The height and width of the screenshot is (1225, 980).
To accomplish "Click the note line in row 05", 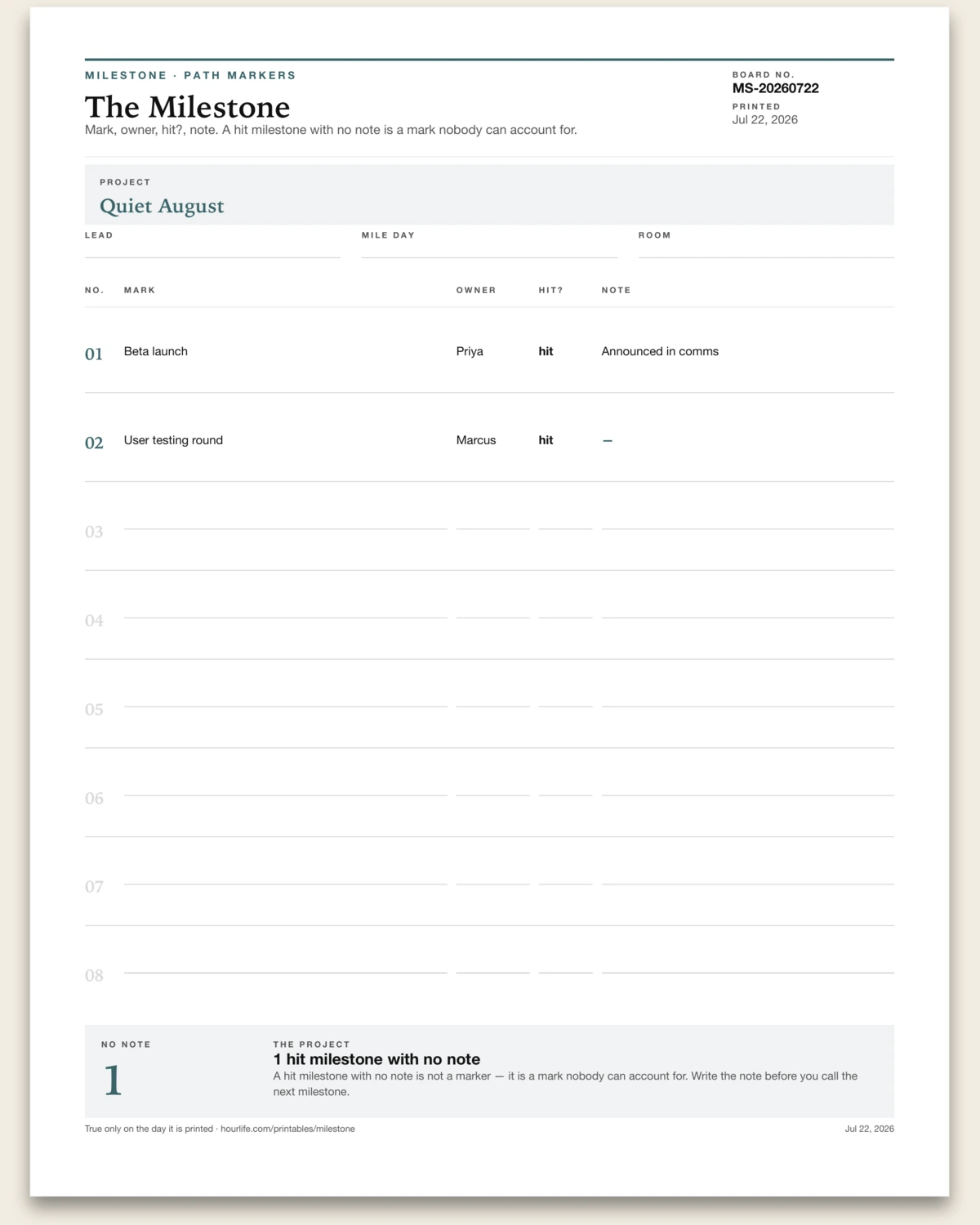I will [x=748, y=706].
